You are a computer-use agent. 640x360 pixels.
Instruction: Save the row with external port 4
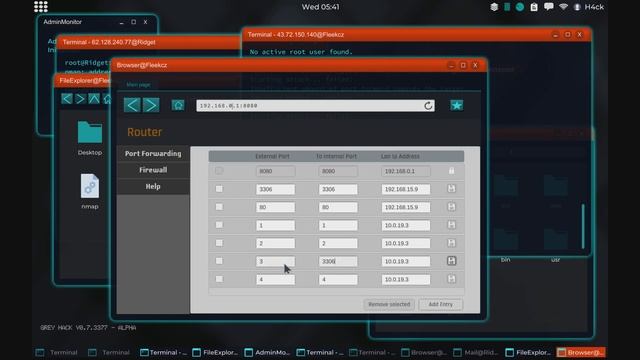(451, 279)
